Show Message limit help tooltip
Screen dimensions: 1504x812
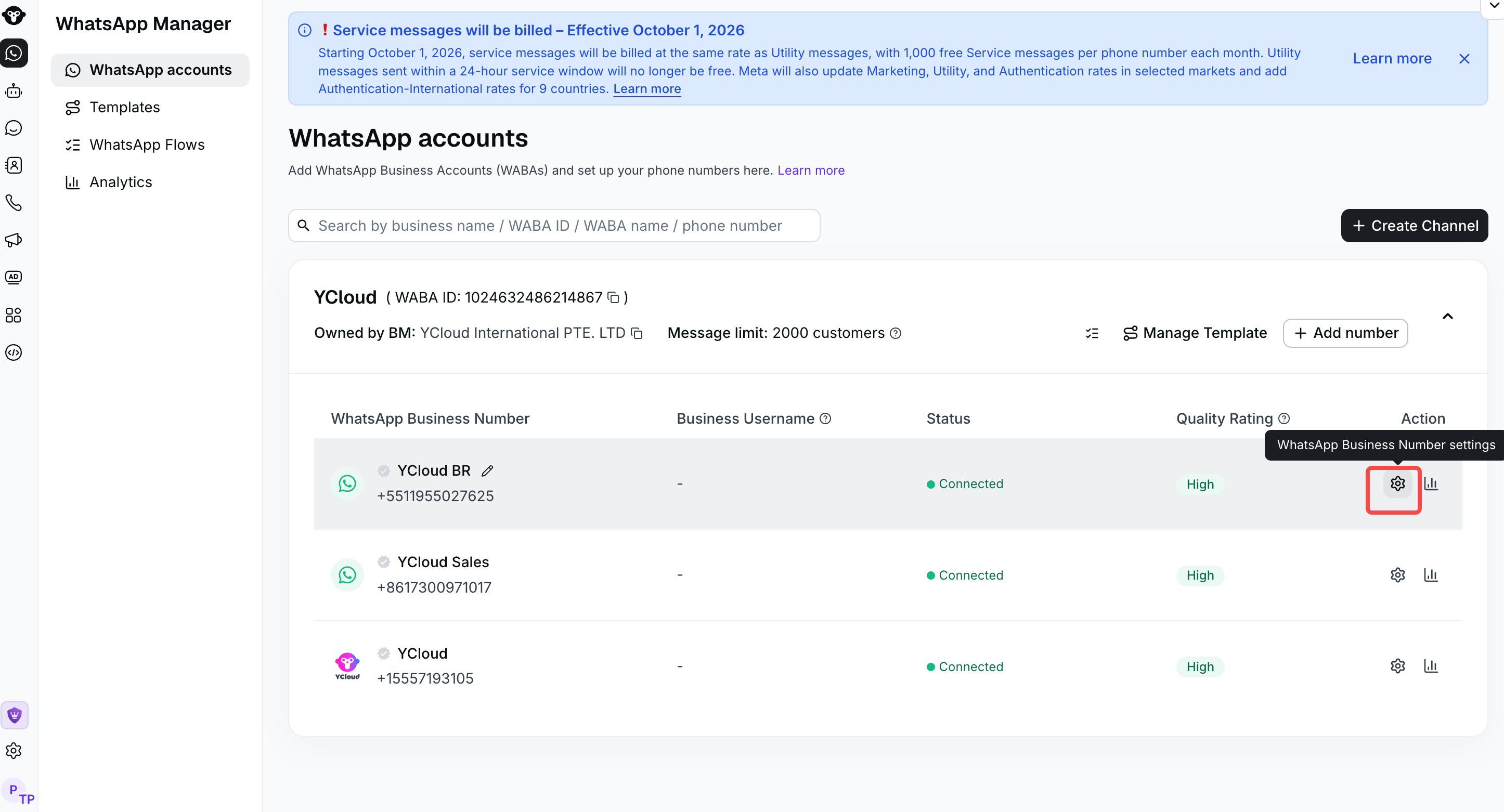(x=896, y=333)
